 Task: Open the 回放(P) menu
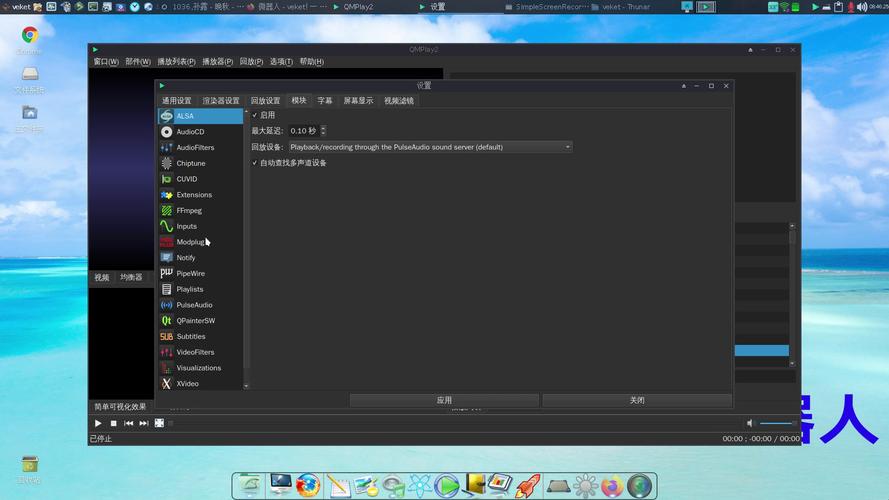point(251,61)
